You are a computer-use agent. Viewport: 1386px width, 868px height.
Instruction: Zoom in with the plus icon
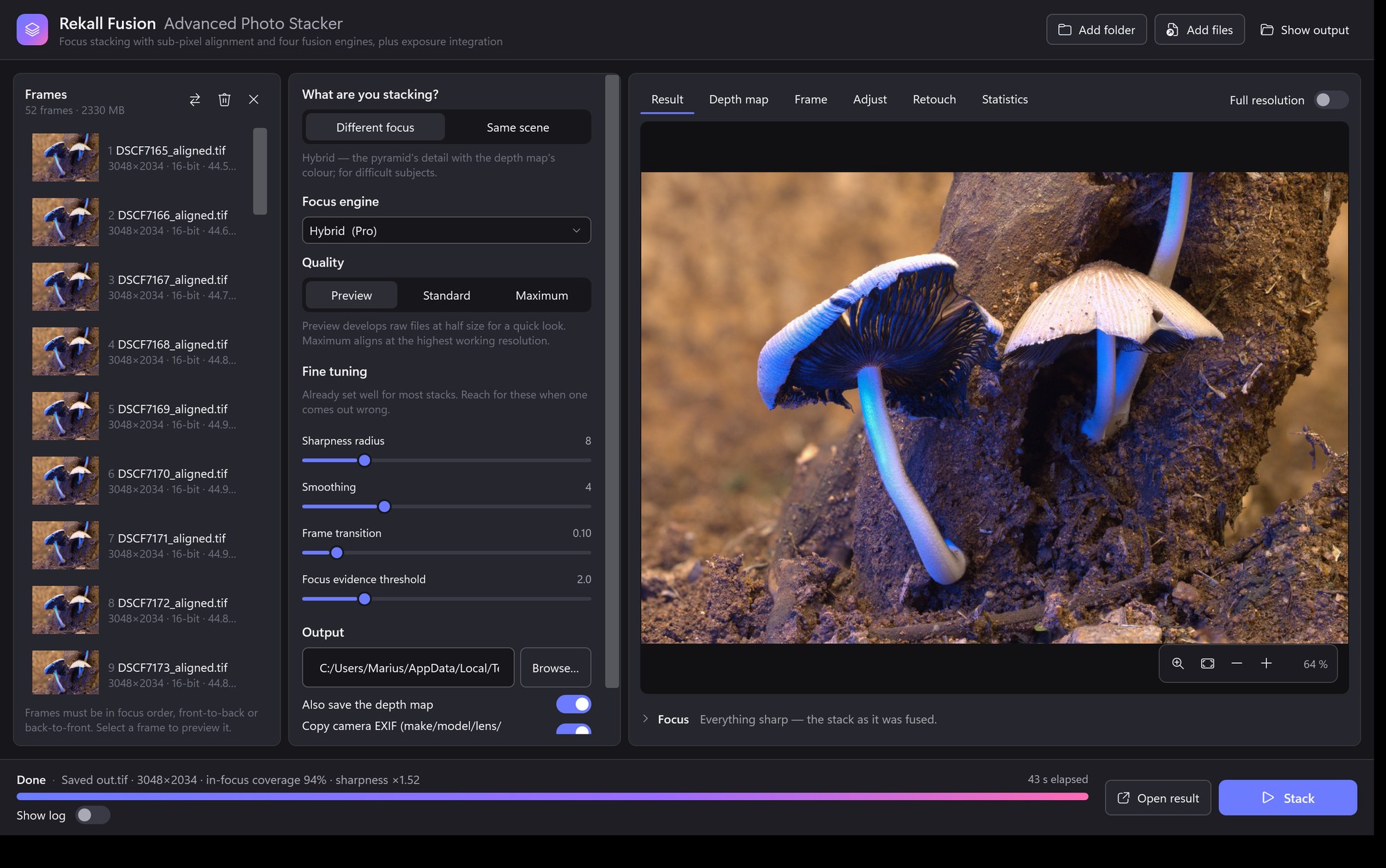point(1266,664)
